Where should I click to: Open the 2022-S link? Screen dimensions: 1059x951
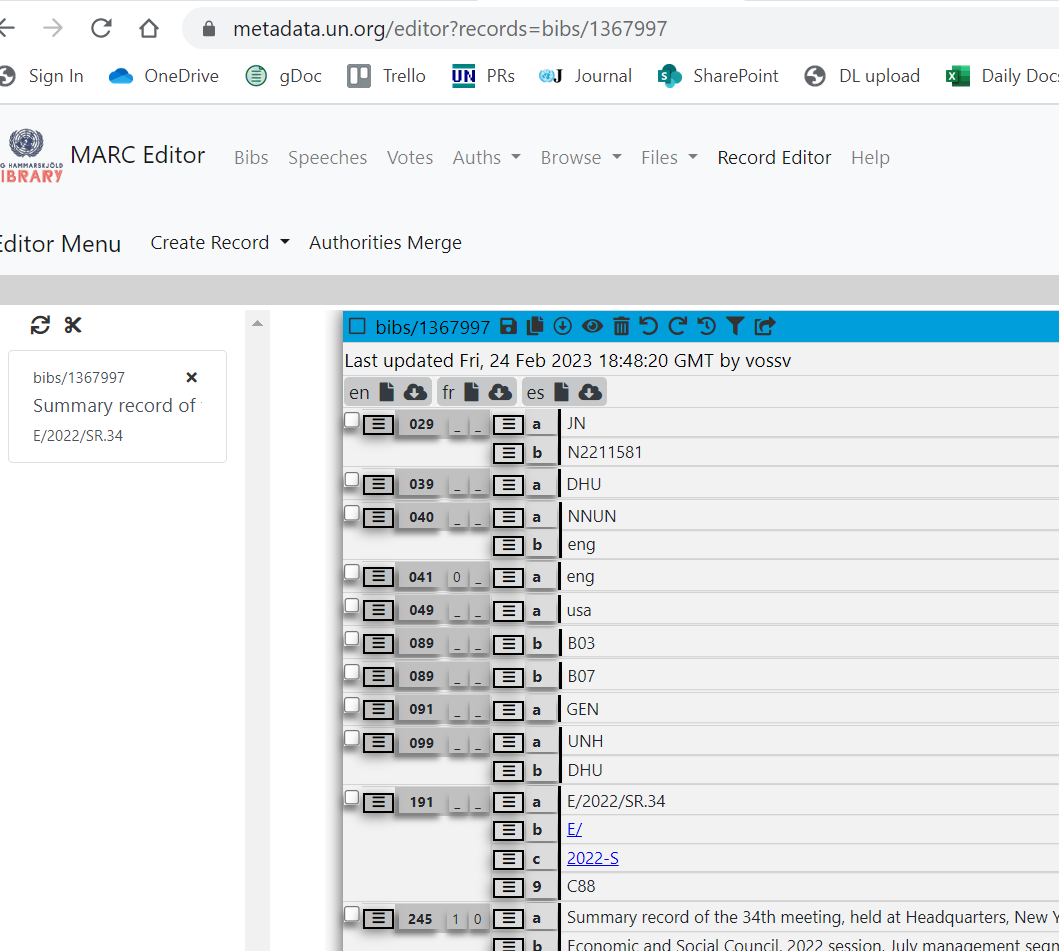(592, 858)
